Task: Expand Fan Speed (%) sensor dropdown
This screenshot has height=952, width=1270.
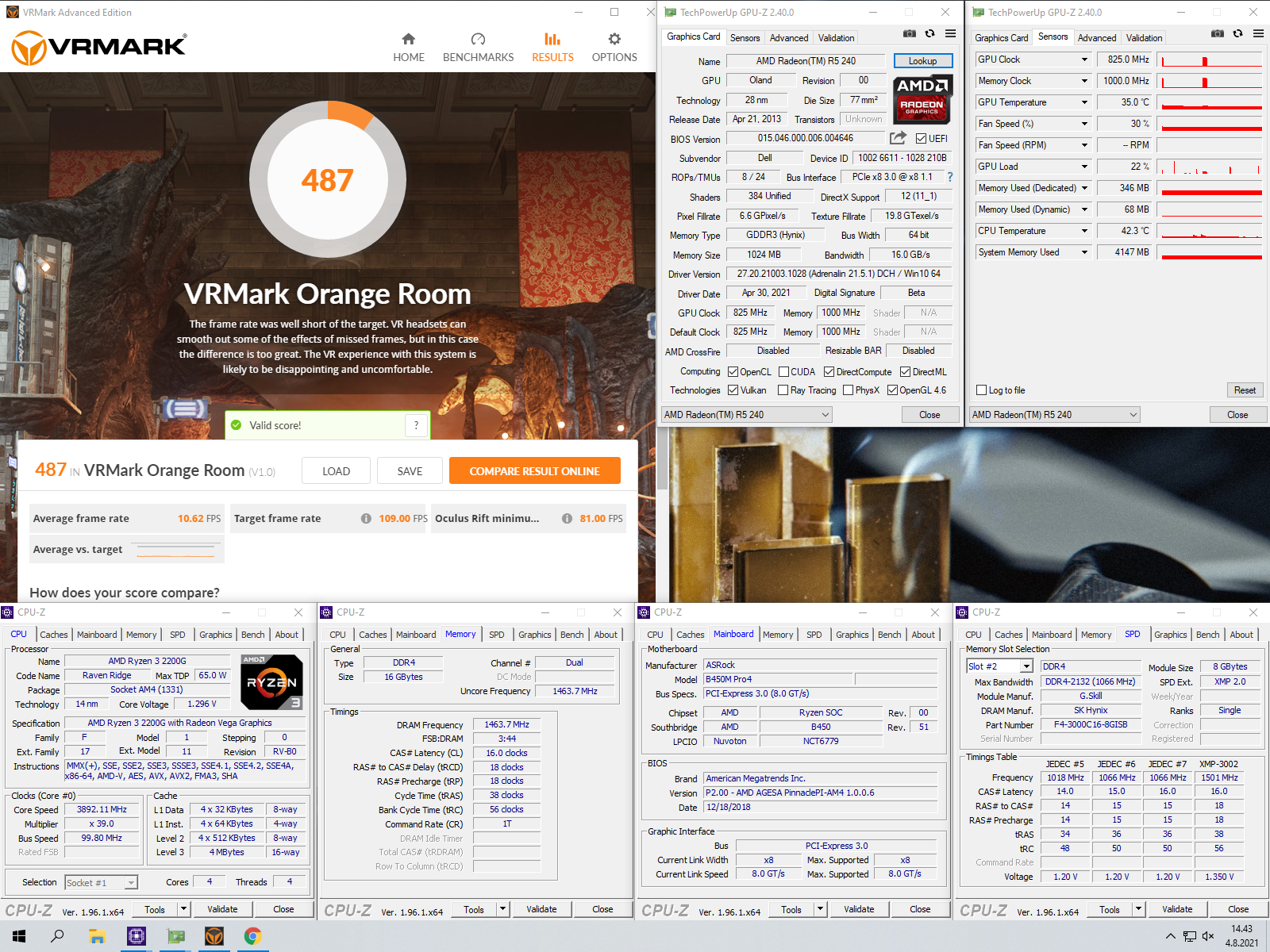Action: [x=1084, y=124]
